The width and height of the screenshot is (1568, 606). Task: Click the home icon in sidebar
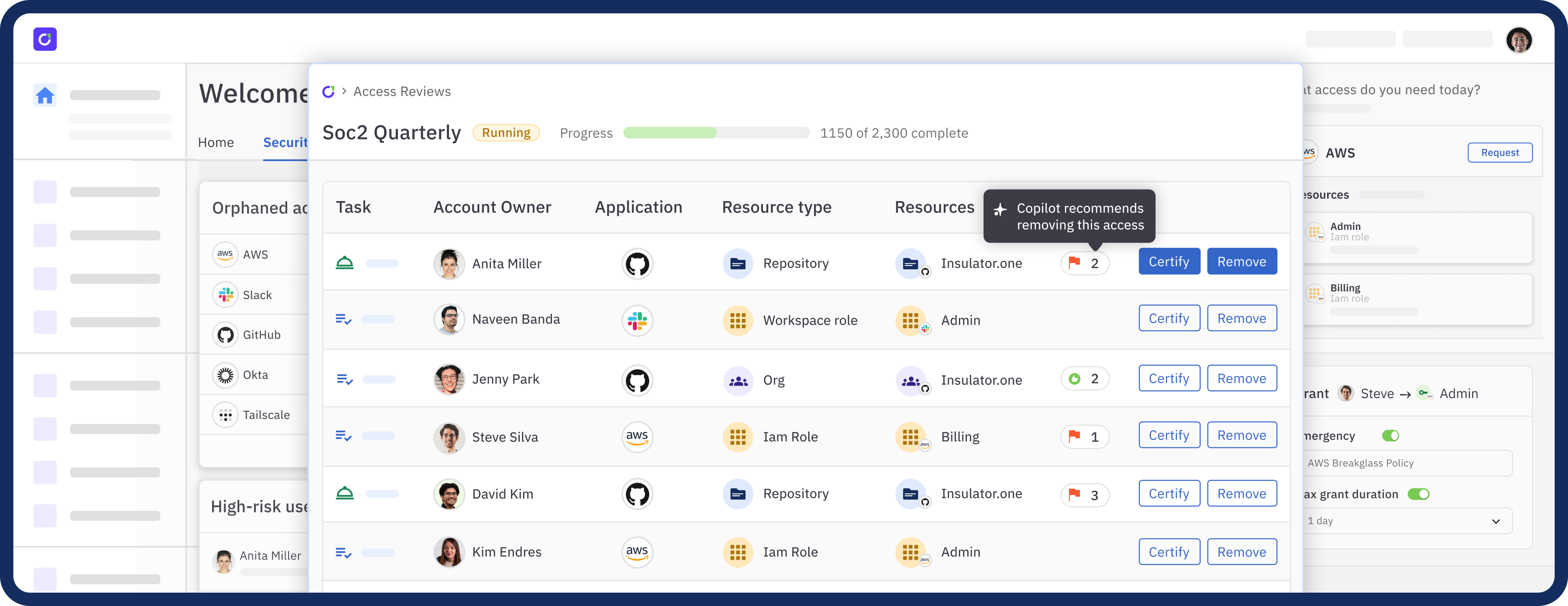pyautogui.click(x=45, y=96)
